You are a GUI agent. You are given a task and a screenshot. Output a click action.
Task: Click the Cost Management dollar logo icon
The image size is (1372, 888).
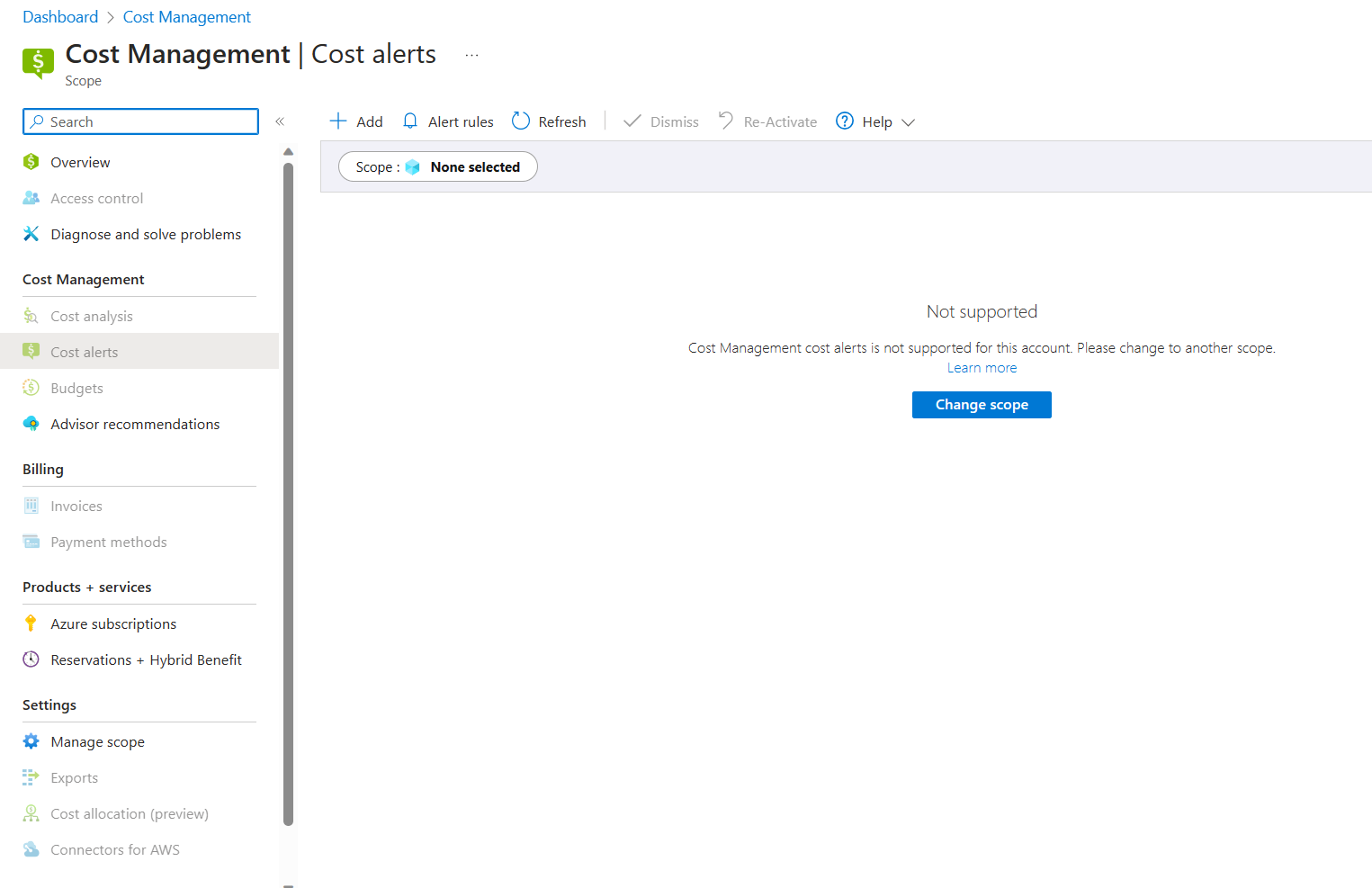38,63
